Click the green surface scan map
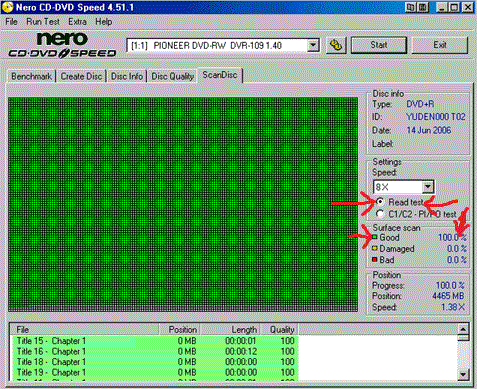This screenshot has width=477, height=389. click(x=183, y=204)
